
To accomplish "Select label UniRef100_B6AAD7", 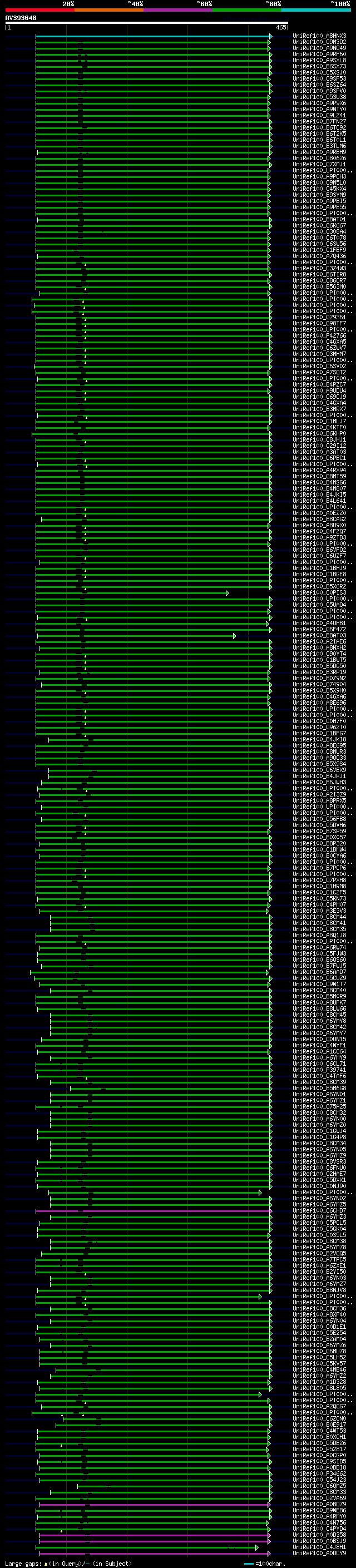I will click(x=319, y=972).
